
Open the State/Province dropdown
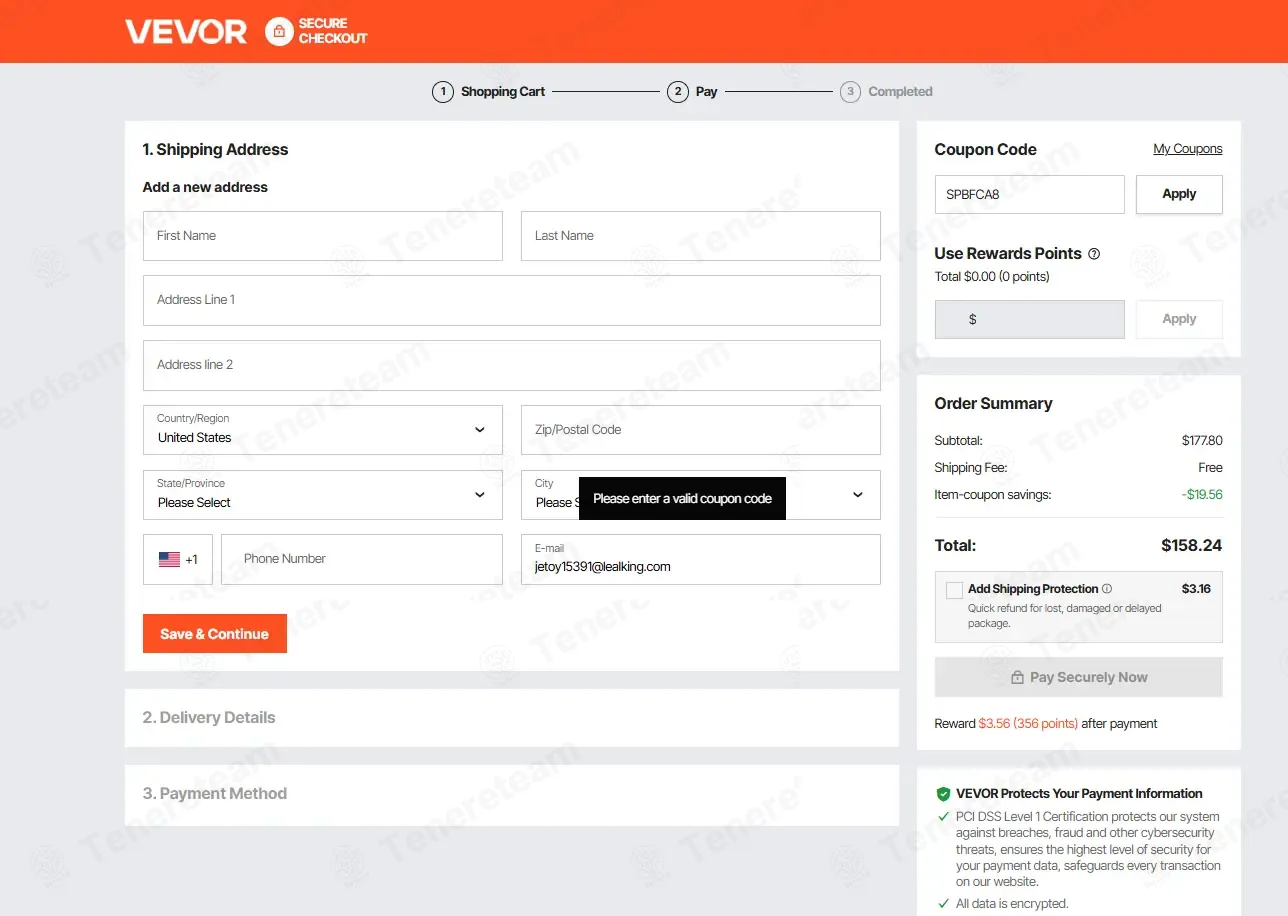tap(323, 495)
